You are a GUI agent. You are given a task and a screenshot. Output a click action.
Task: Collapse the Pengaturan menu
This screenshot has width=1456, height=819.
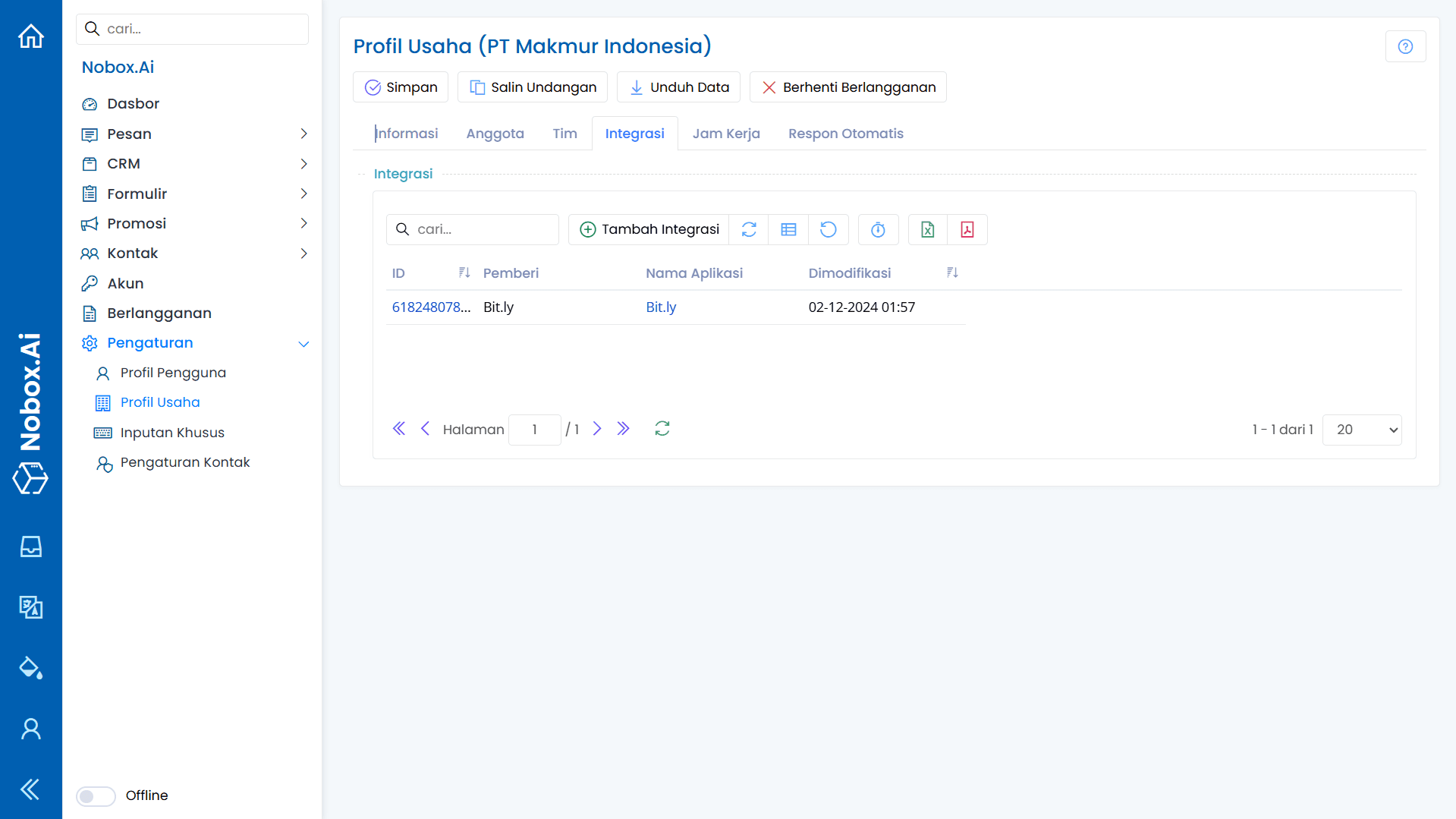tap(303, 343)
